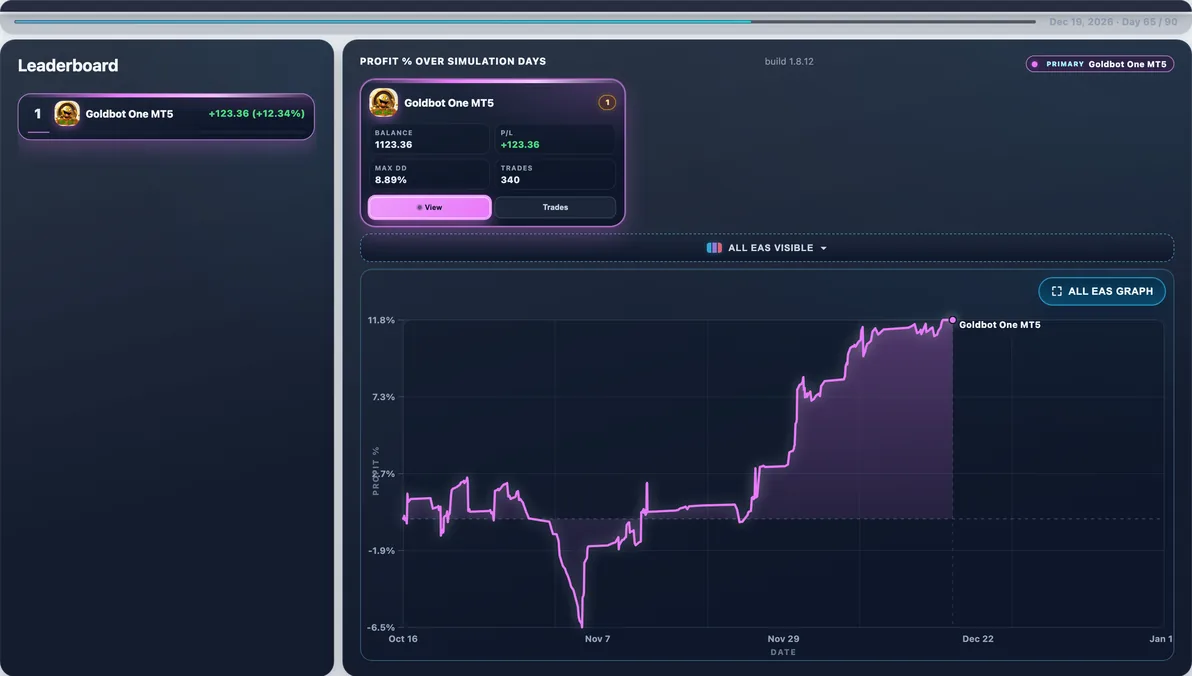This screenshot has width=1192, height=676.
Task: Click the expand icon in All EAs Graph button
Action: pos(1056,291)
